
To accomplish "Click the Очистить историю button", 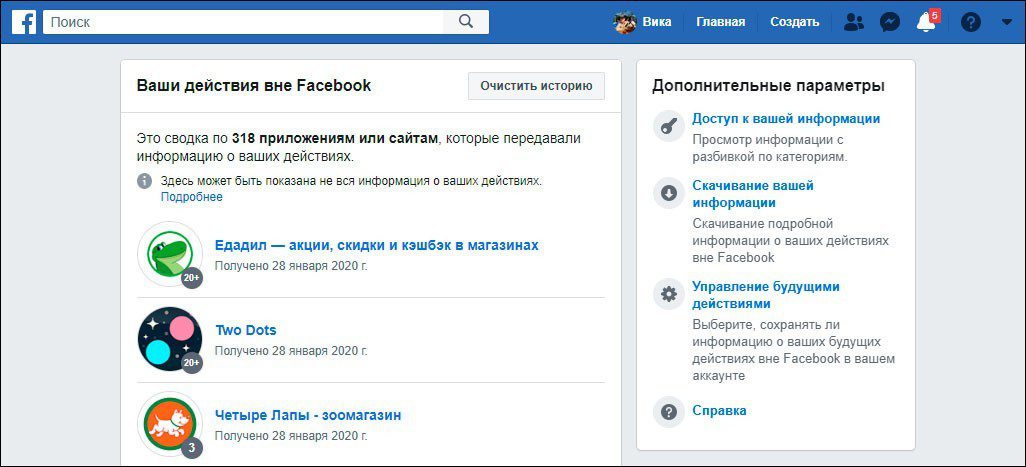I will [x=537, y=86].
